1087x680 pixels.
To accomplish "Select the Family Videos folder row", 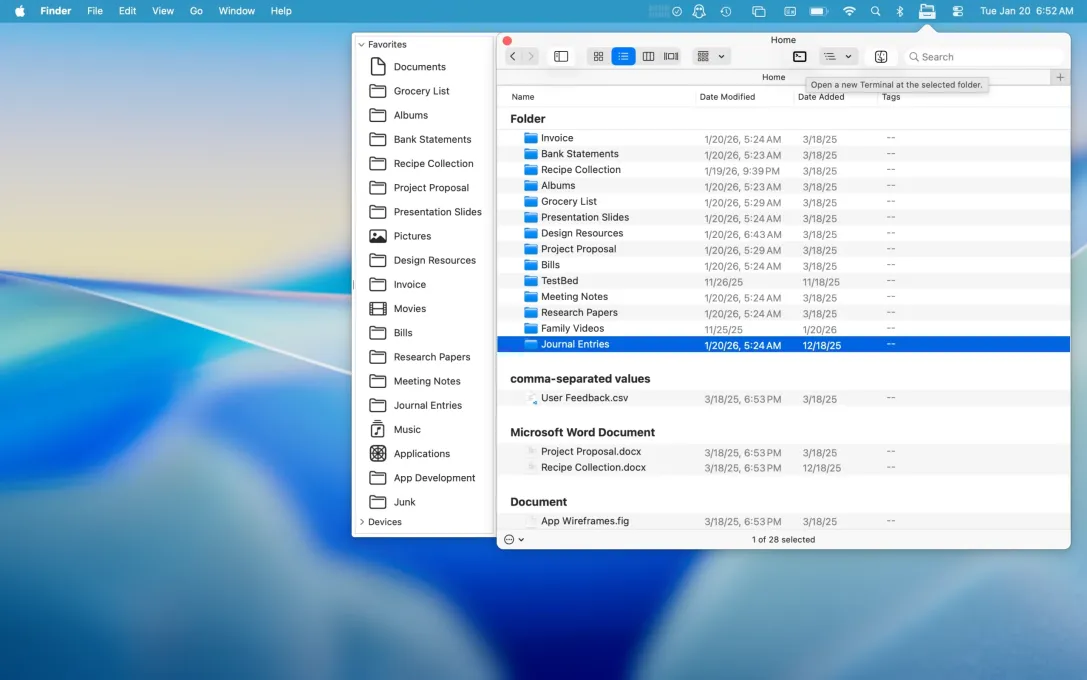I will point(783,329).
